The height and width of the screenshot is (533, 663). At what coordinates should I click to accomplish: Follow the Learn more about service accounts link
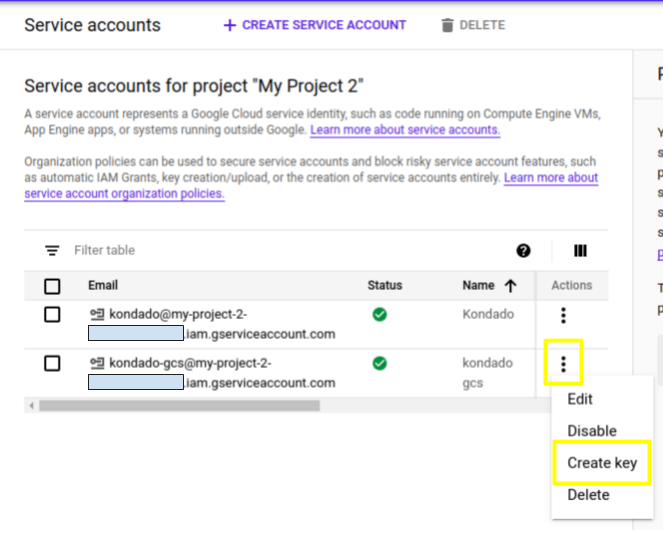[x=405, y=131]
